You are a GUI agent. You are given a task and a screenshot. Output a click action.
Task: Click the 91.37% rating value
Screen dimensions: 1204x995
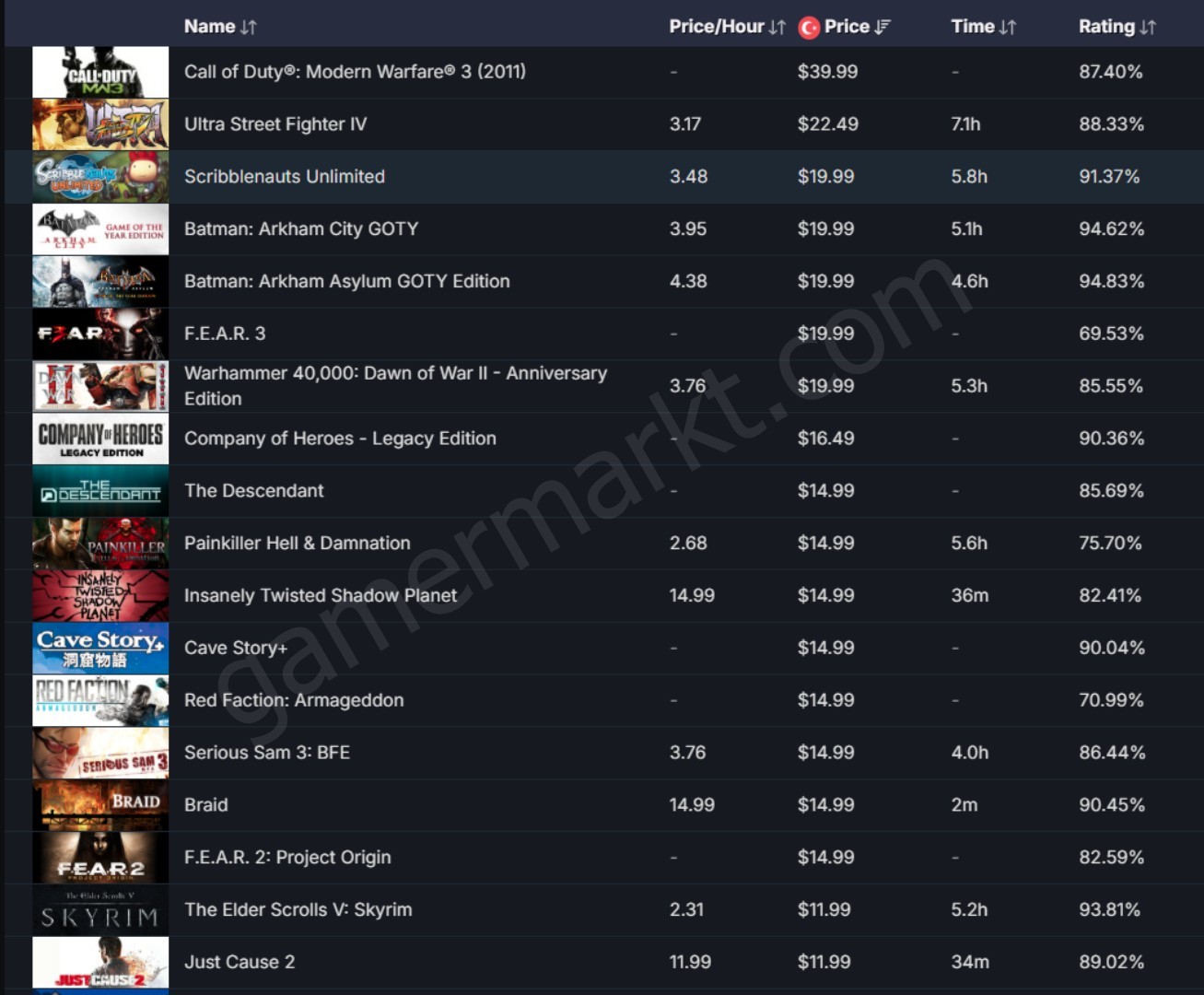(1109, 177)
